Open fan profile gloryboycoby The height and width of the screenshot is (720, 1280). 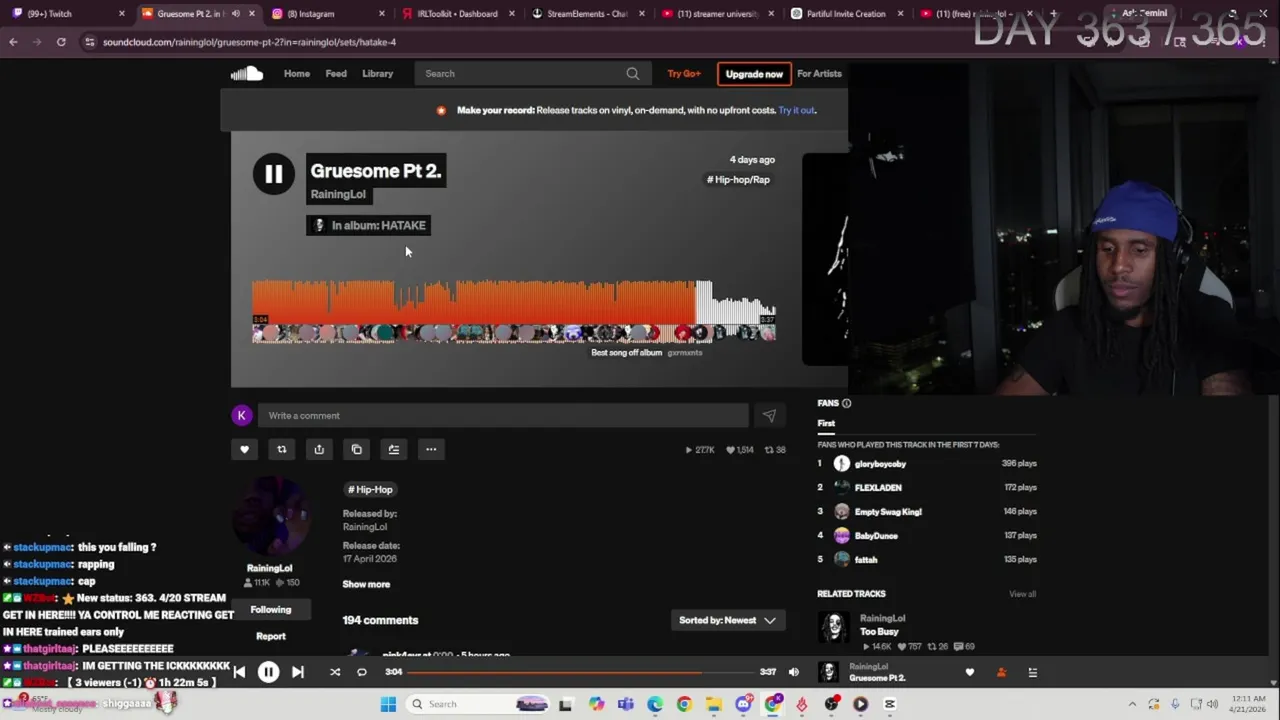(x=880, y=464)
